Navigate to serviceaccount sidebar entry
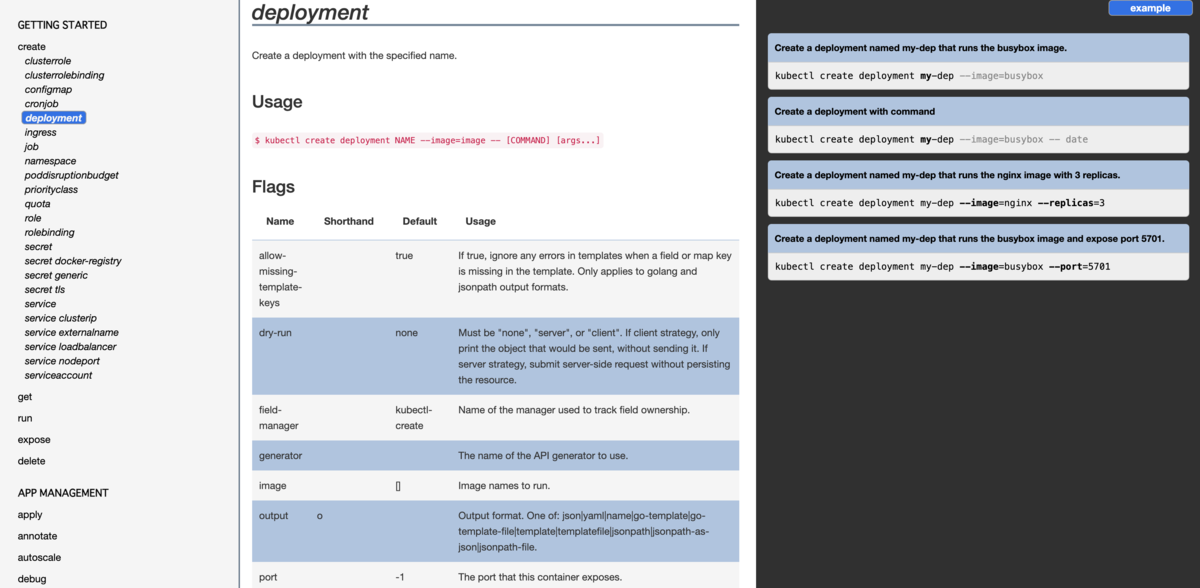1200x588 pixels. [58, 375]
